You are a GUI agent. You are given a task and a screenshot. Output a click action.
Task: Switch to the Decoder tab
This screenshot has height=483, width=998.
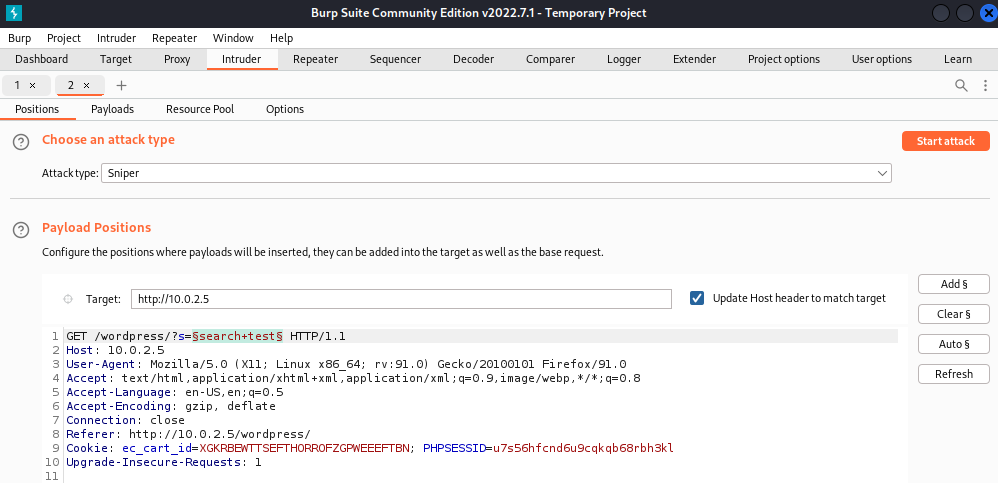[474, 59]
